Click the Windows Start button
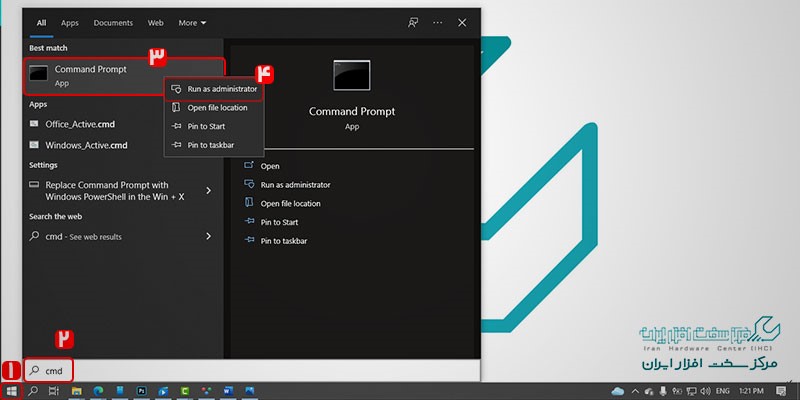This screenshot has width=800, height=400. coord(12,391)
